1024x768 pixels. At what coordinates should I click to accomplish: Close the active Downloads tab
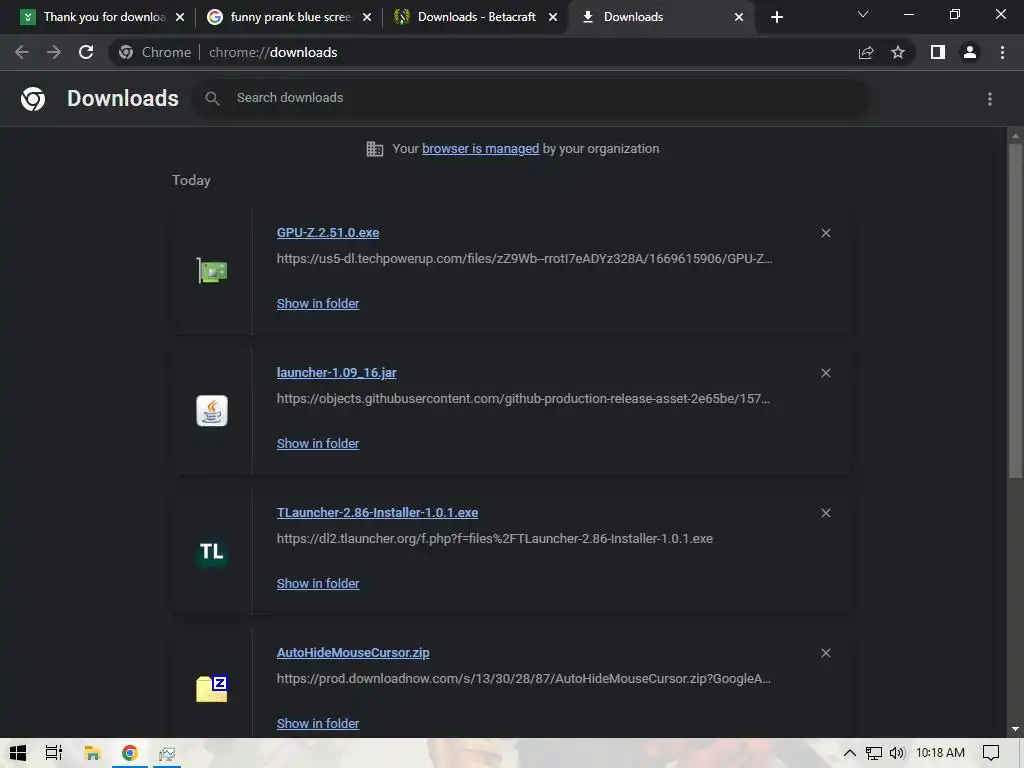coord(739,17)
